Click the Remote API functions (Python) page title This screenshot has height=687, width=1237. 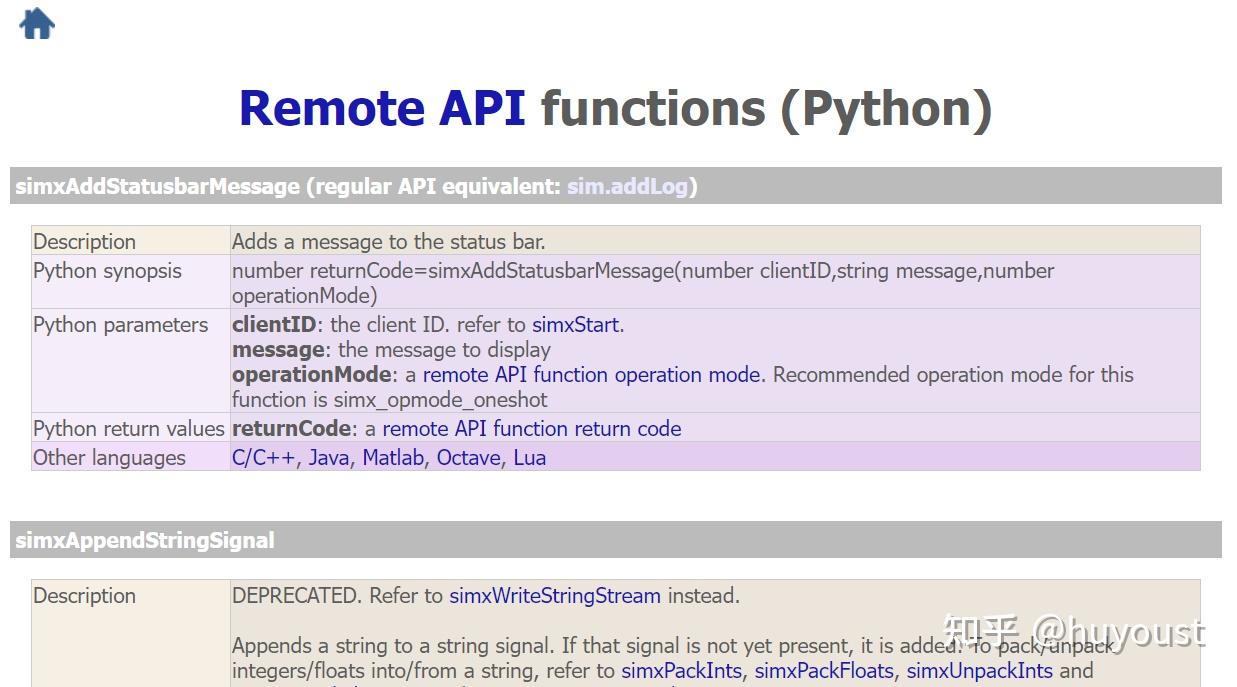[x=616, y=108]
